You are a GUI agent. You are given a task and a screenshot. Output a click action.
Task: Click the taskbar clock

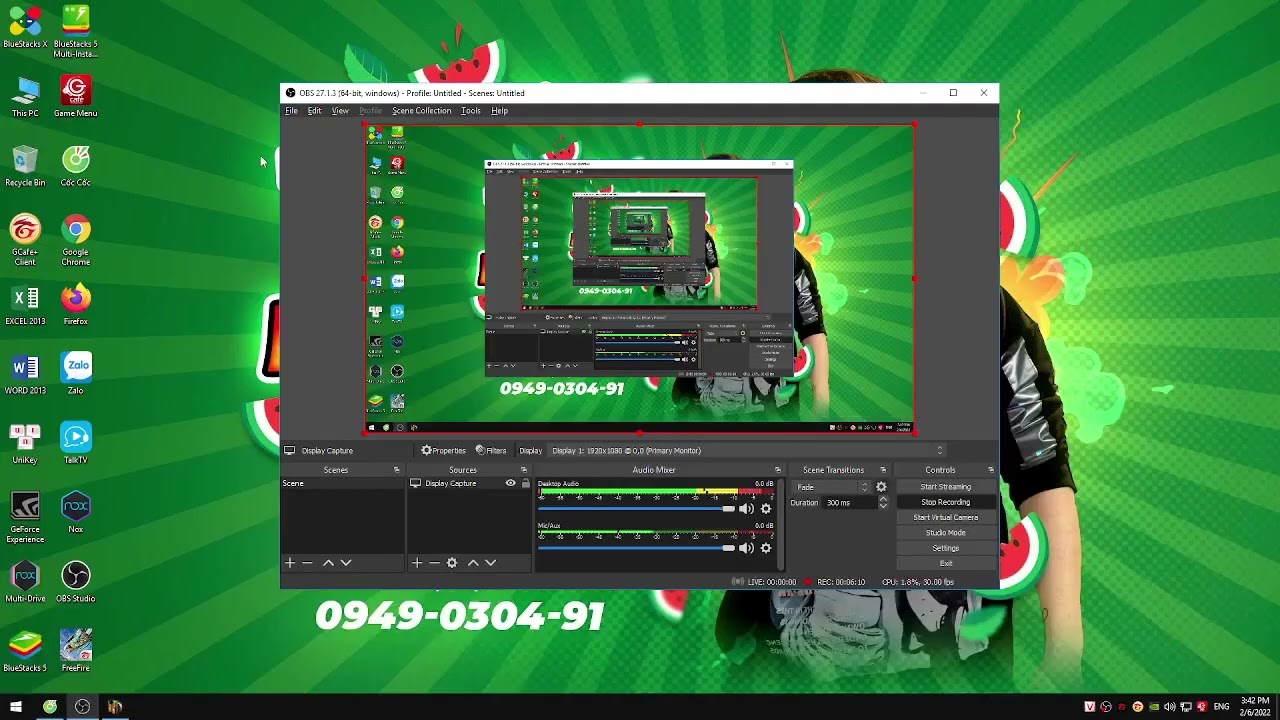tap(1255, 706)
